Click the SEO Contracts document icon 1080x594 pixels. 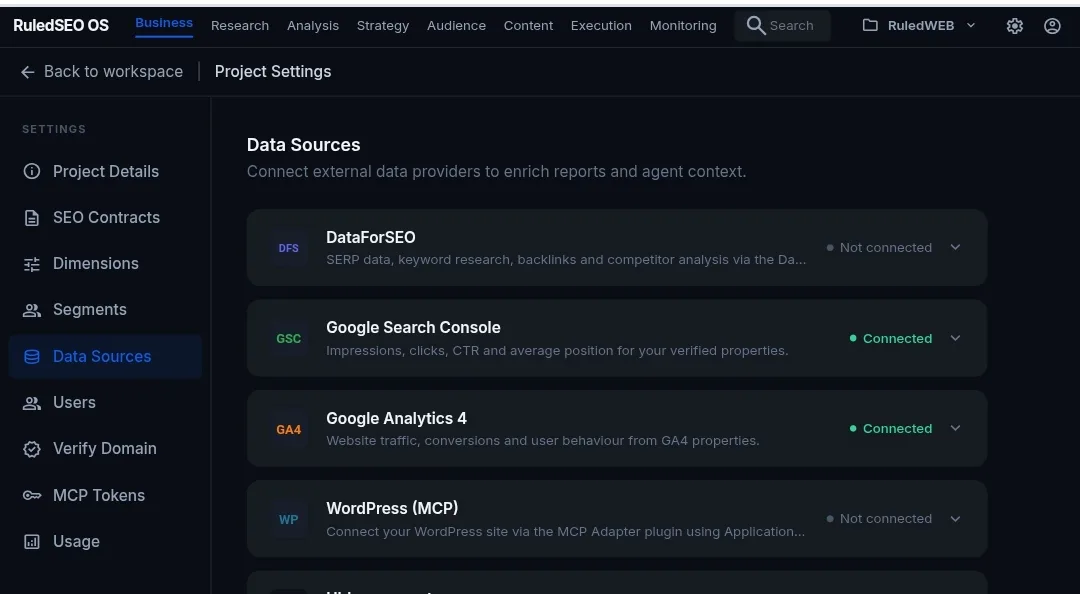tap(32, 218)
